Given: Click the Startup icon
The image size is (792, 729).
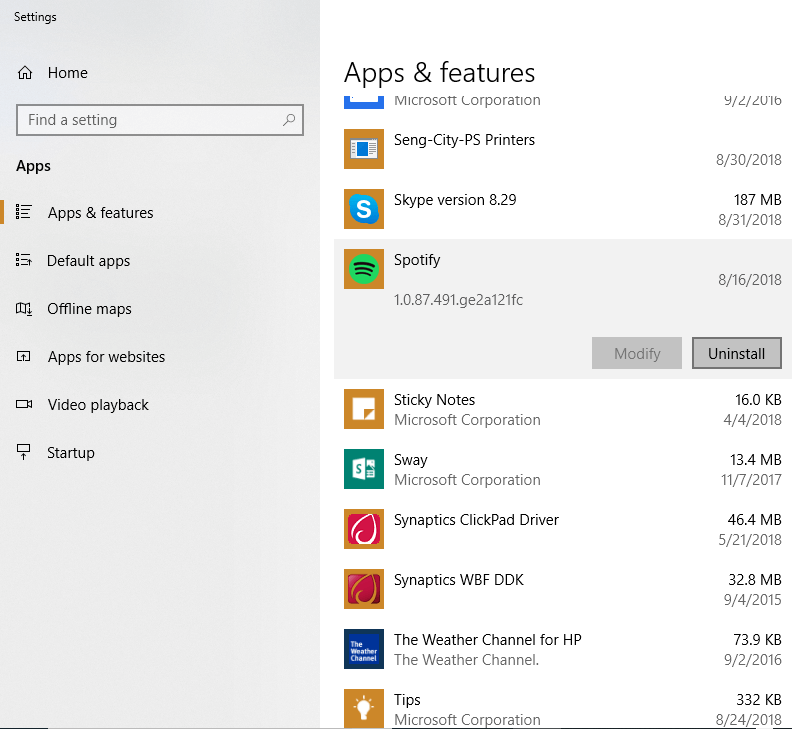Looking at the screenshot, I should 24,452.
